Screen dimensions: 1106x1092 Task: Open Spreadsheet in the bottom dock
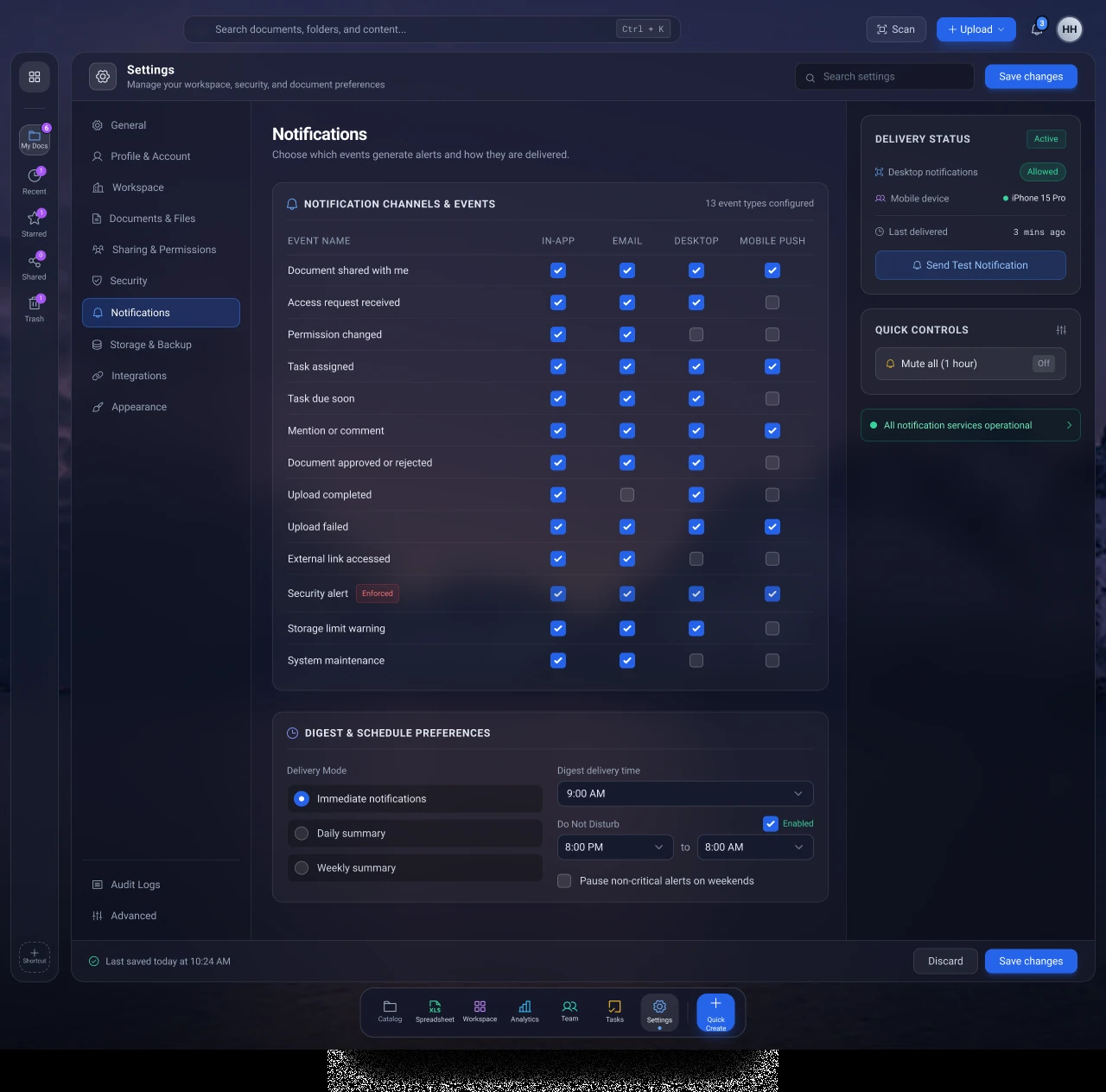point(435,1012)
